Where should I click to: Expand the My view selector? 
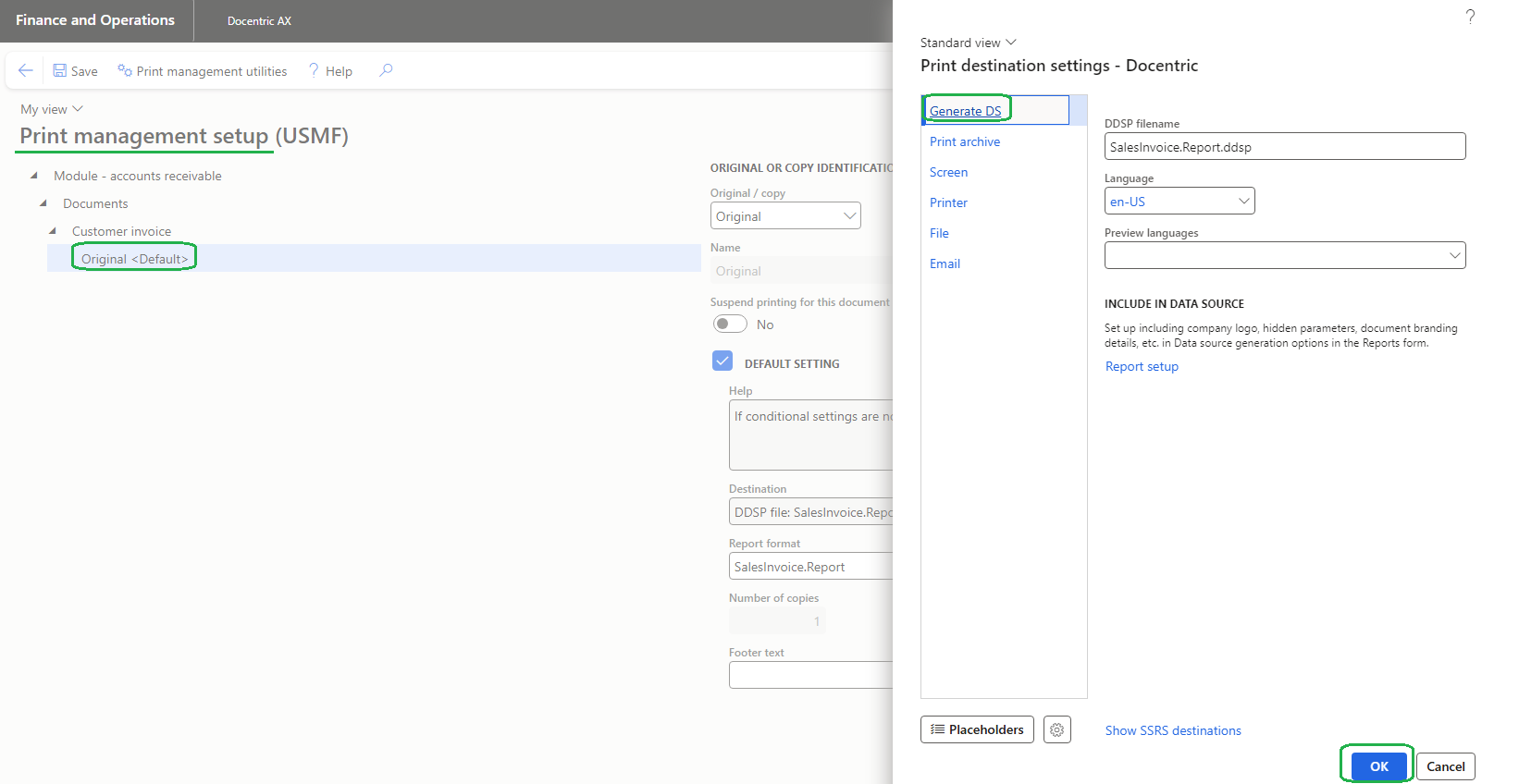(52, 109)
